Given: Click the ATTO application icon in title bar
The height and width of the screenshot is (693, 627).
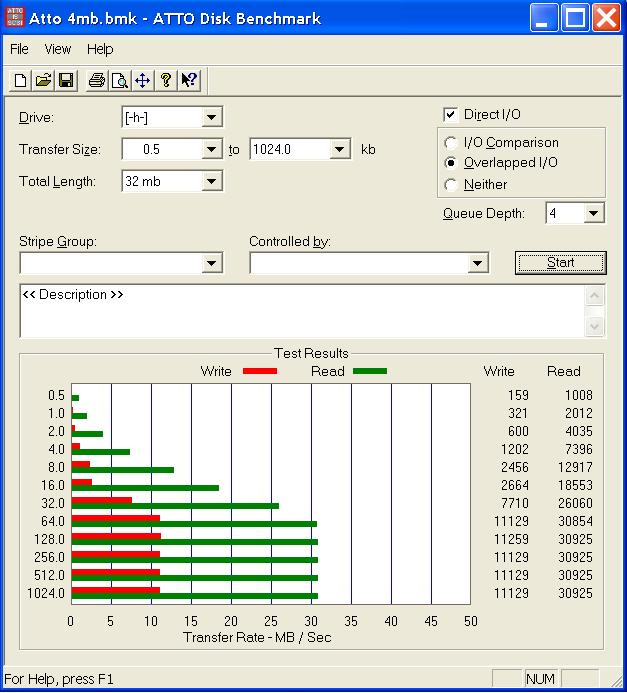Looking at the screenshot, I should [15, 18].
